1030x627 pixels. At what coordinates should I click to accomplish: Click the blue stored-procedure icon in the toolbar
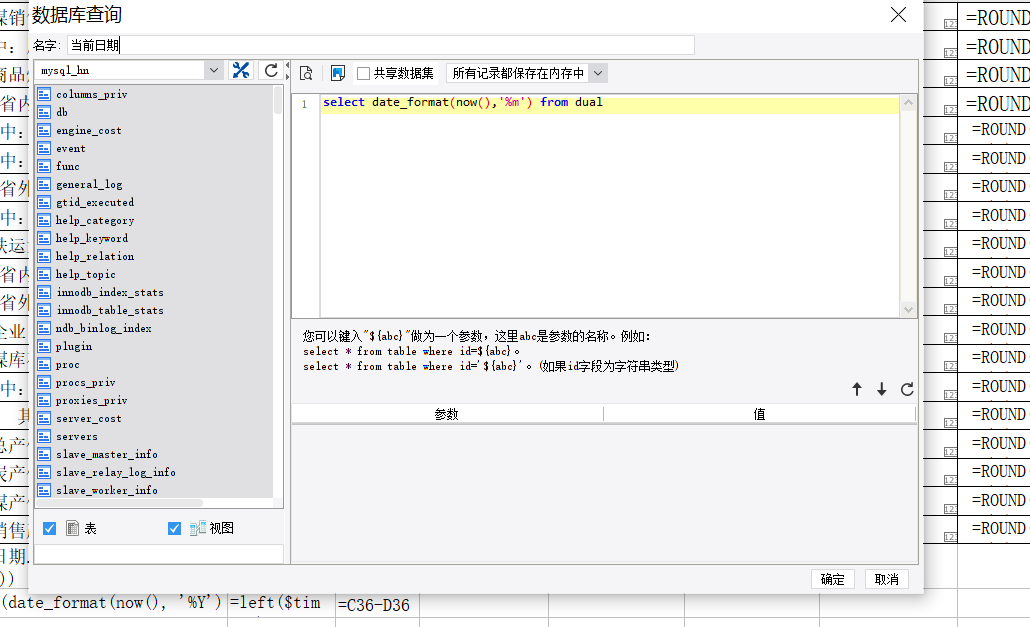click(337, 73)
